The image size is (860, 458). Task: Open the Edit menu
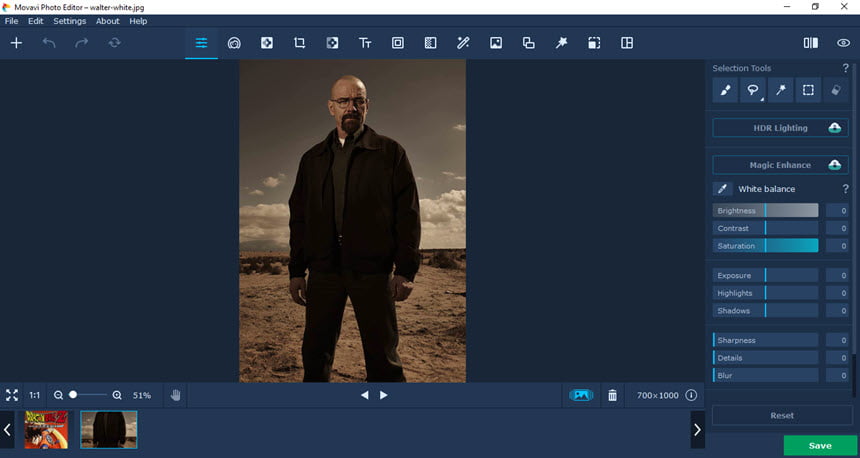click(36, 21)
